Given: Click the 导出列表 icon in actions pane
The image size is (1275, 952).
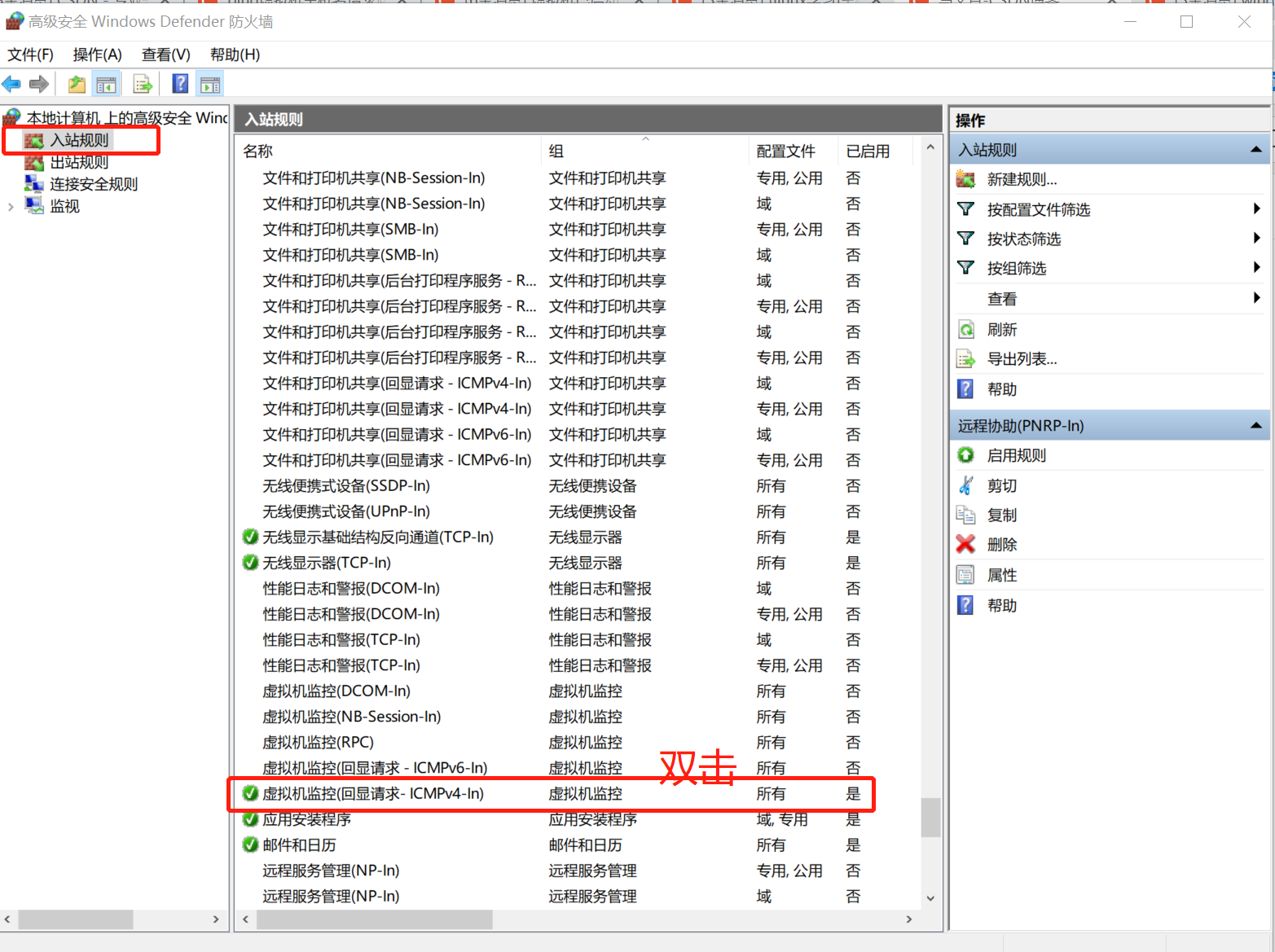Looking at the screenshot, I should pyautogui.click(x=965, y=359).
